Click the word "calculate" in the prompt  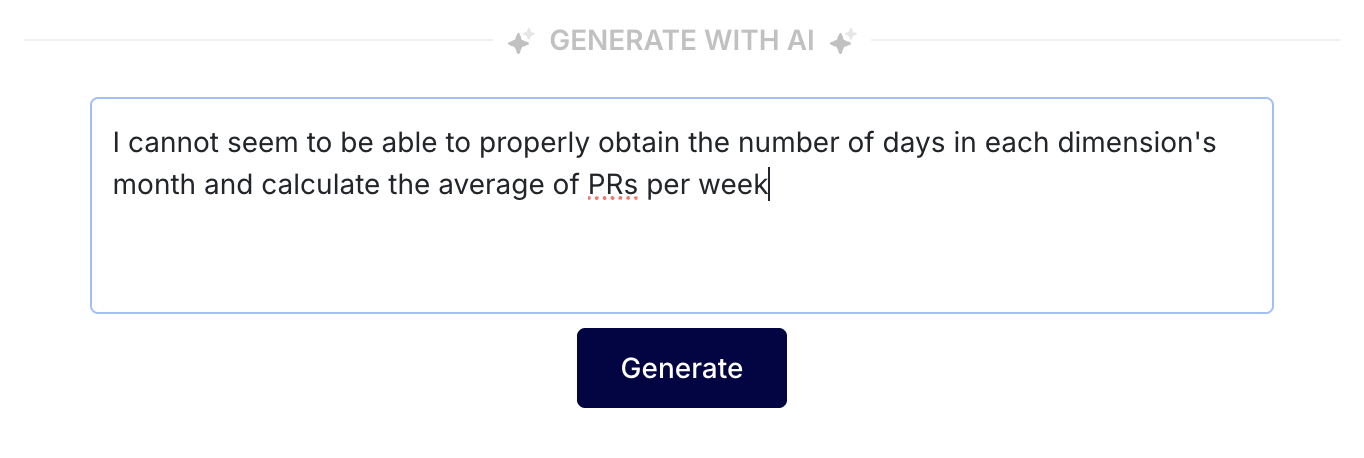point(321,185)
